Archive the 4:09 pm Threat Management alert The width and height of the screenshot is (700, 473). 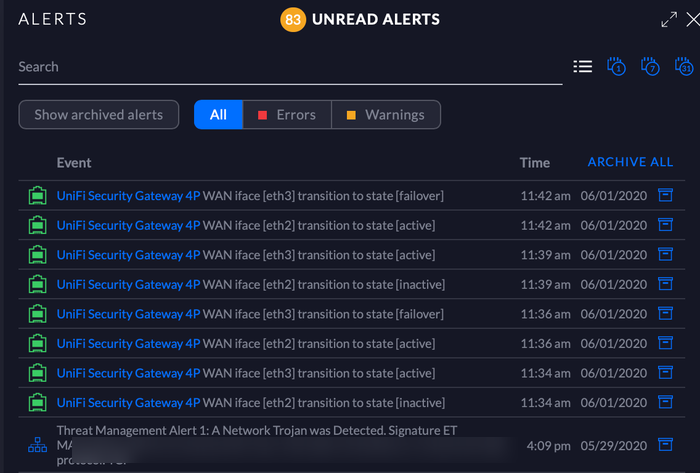click(x=665, y=445)
